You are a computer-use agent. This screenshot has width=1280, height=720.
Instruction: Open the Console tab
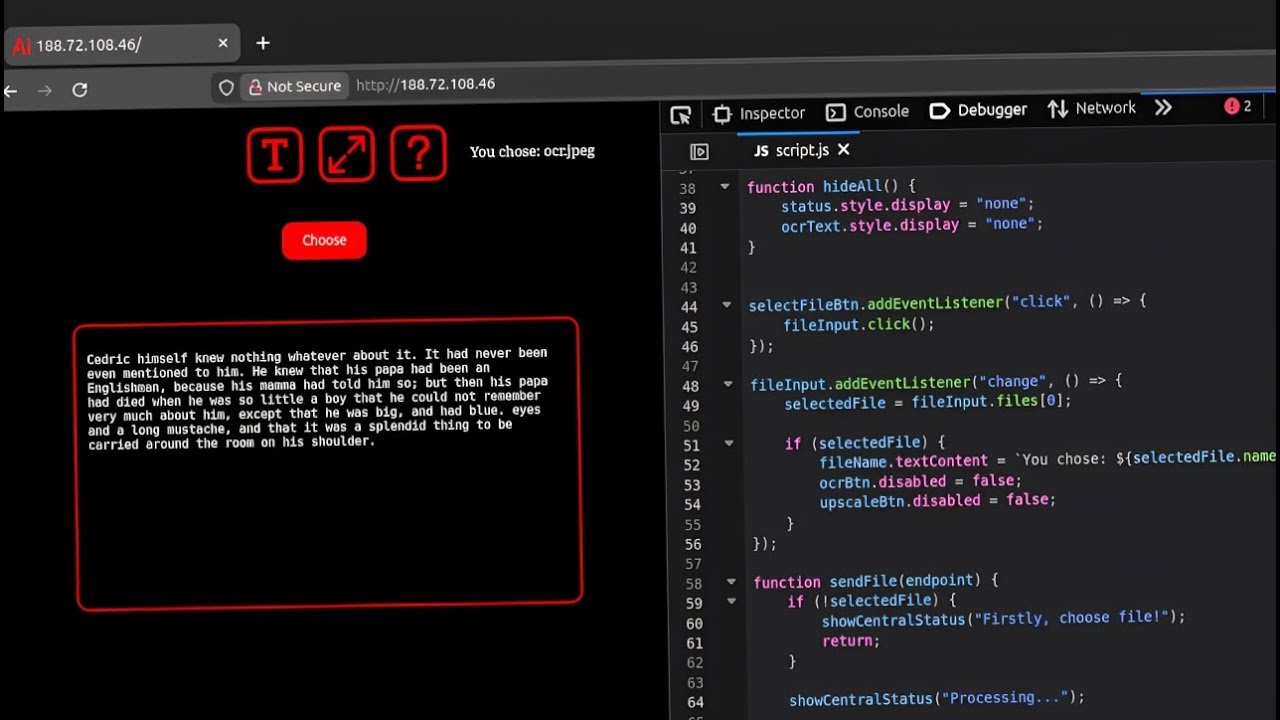coord(867,112)
